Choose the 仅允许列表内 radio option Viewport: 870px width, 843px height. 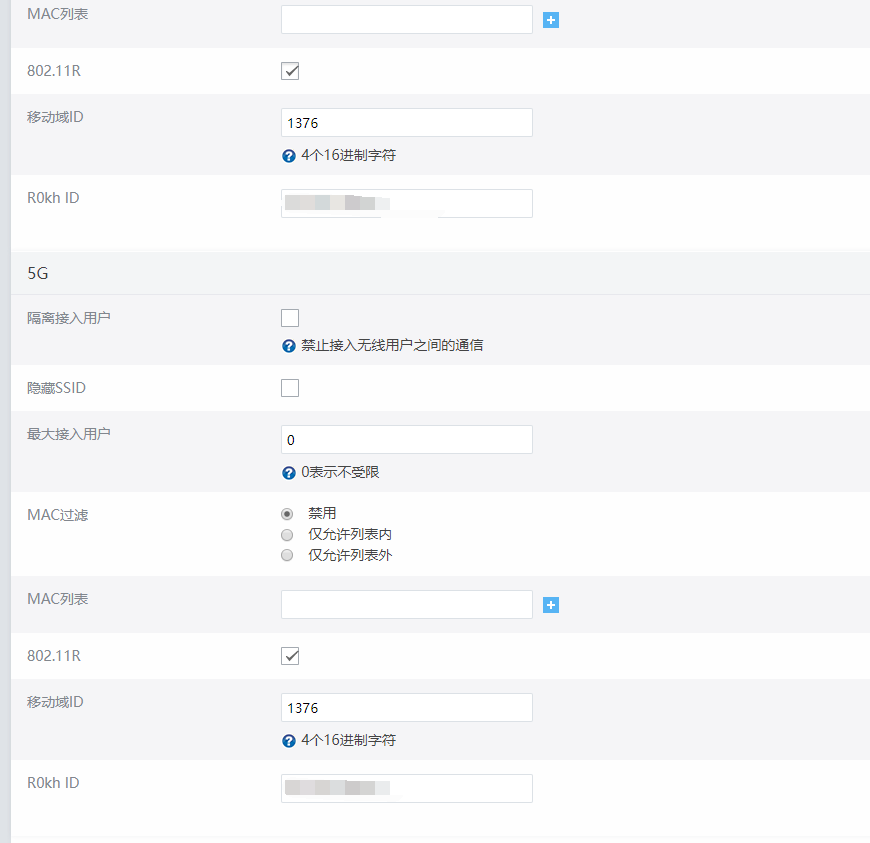[x=288, y=534]
